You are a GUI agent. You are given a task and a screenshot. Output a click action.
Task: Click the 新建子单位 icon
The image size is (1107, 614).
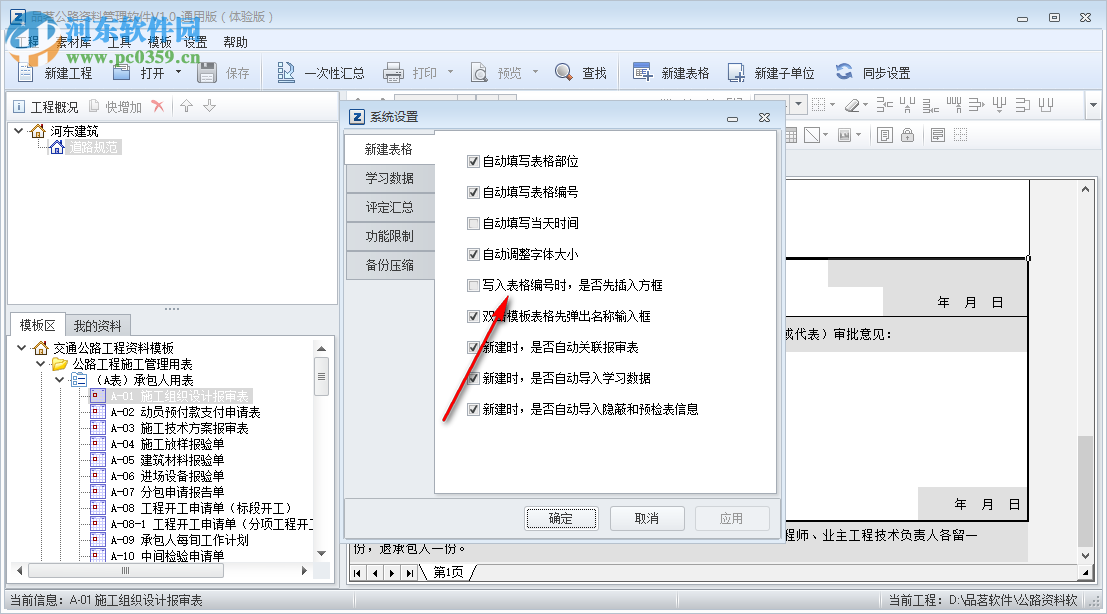point(735,71)
